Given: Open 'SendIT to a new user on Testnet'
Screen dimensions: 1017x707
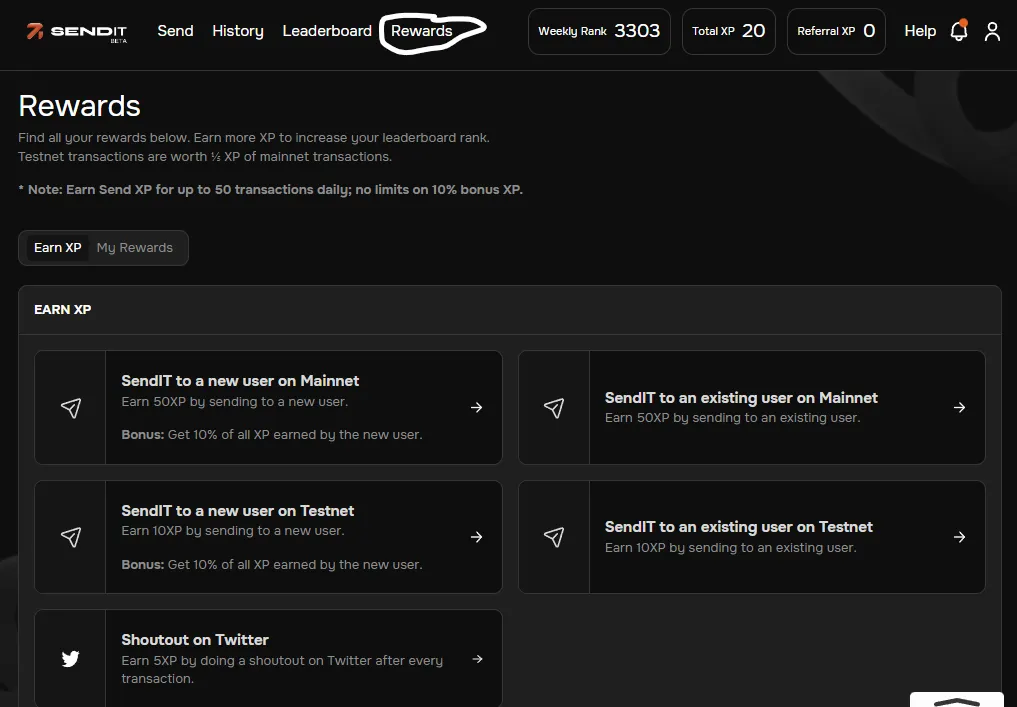Looking at the screenshot, I should (x=237, y=510).
